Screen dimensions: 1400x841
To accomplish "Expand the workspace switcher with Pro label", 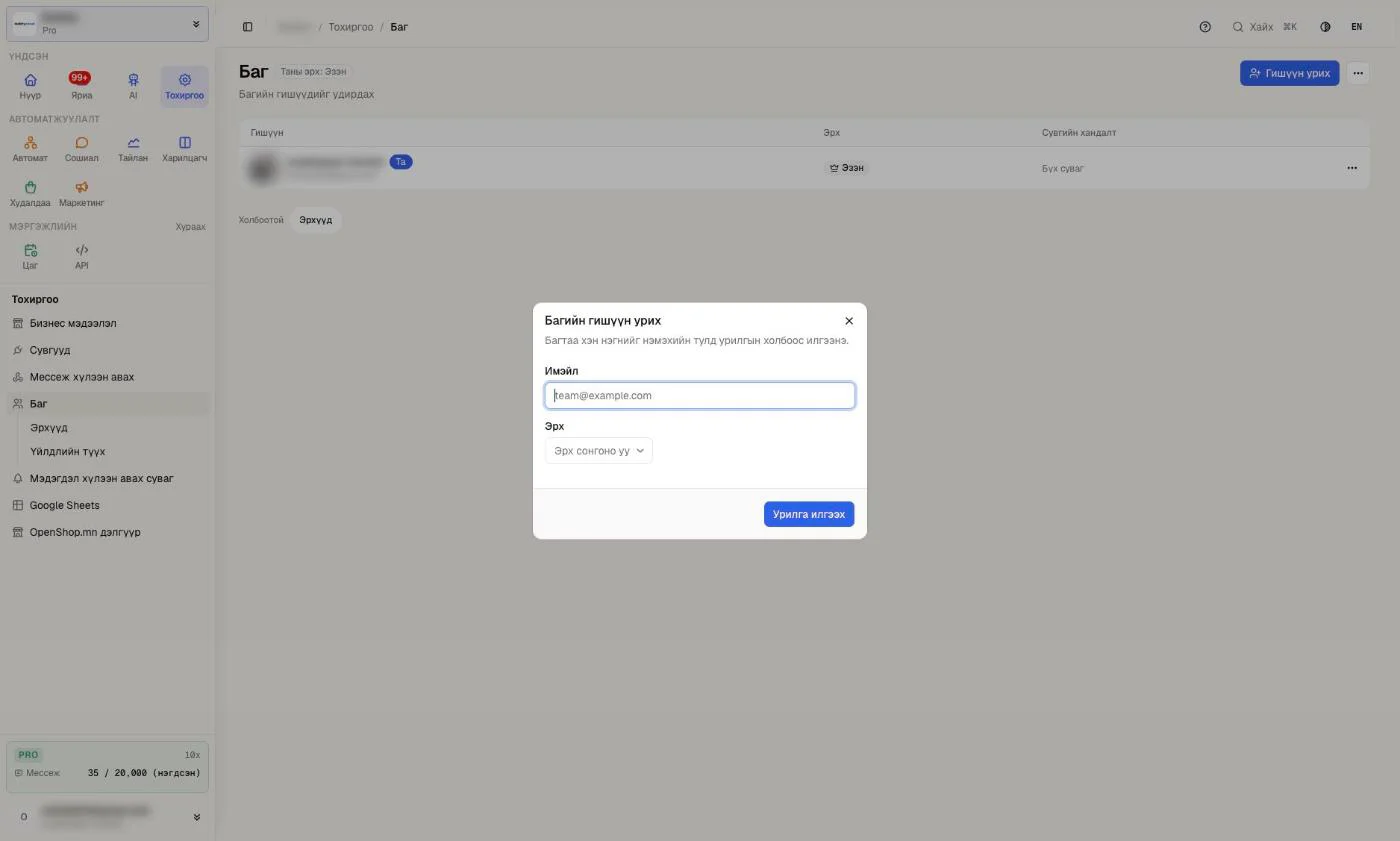I will coord(107,24).
